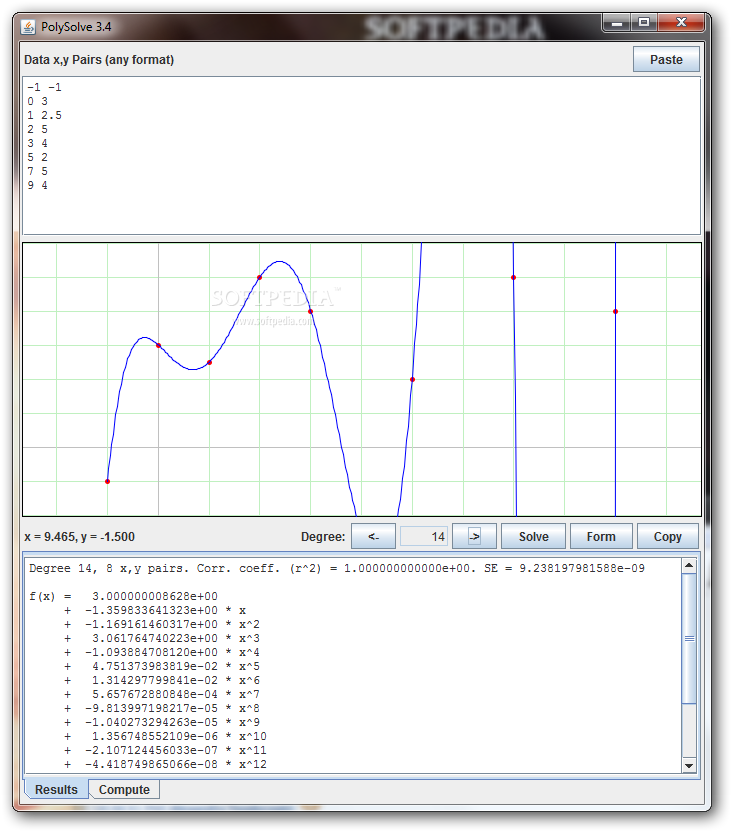Click the coordinate readout "x = 9.465, y = -1.500"

coord(80,536)
